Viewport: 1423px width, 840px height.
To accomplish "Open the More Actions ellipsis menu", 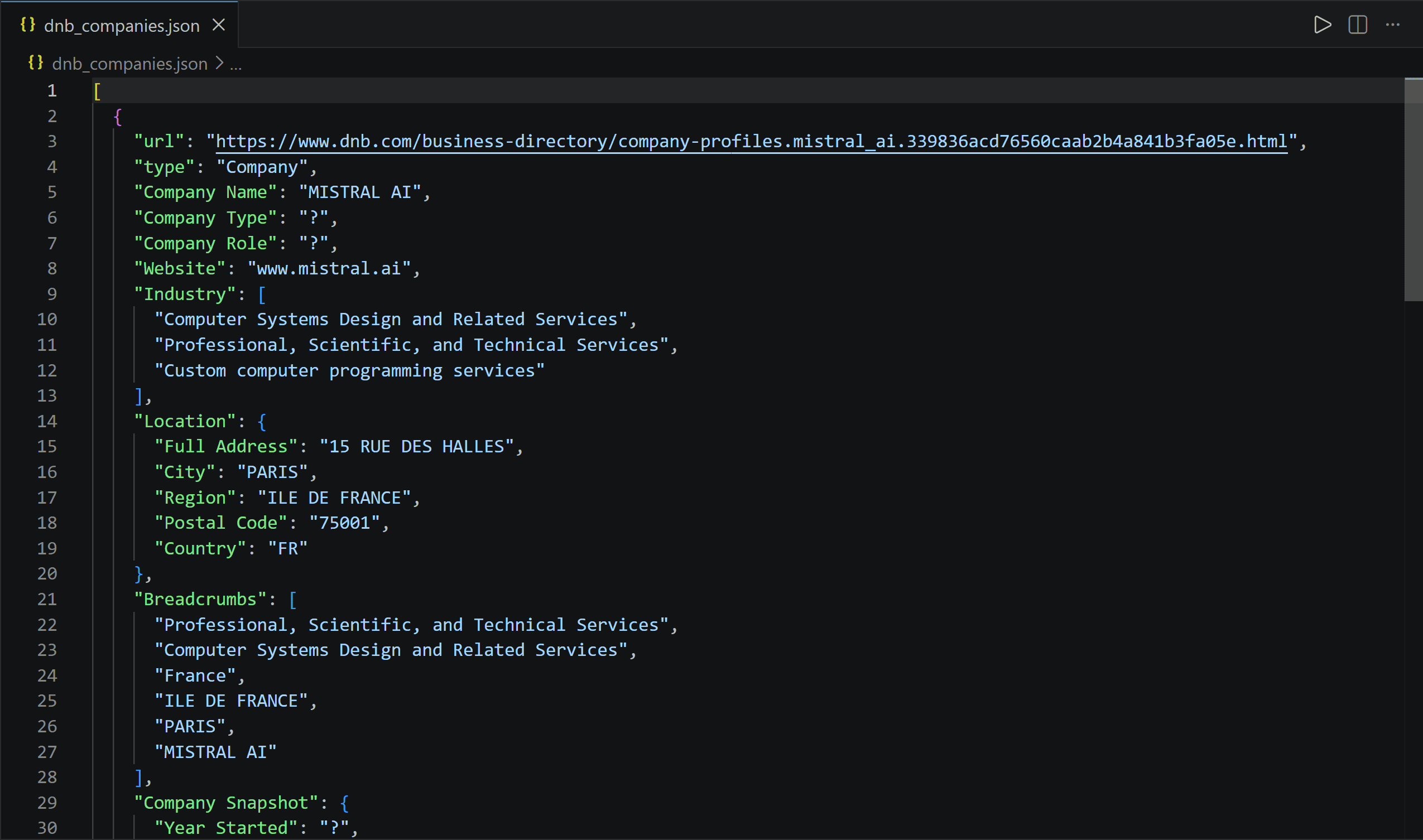I will pos(1392,25).
